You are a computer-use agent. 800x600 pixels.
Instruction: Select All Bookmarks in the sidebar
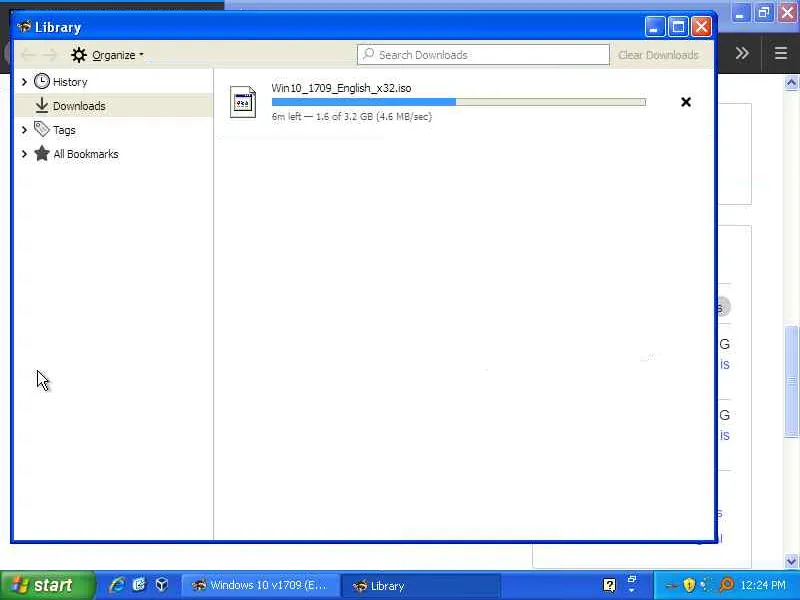[86, 154]
